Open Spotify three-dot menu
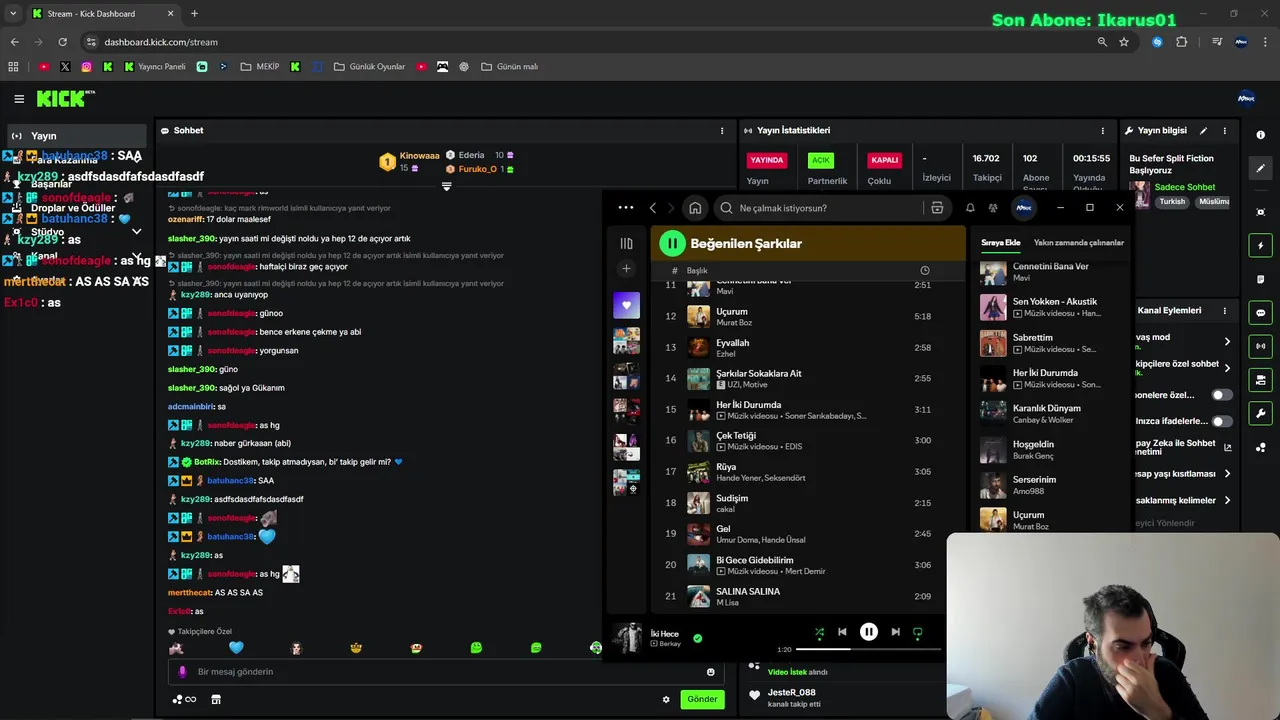 coord(626,208)
